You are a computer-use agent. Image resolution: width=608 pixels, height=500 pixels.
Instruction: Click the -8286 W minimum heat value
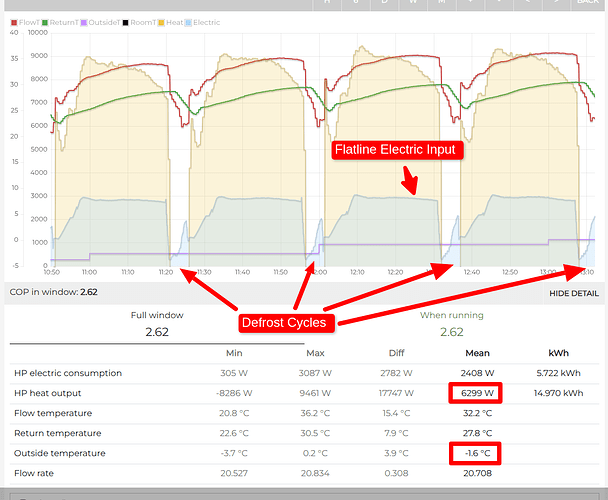pos(234,393)
